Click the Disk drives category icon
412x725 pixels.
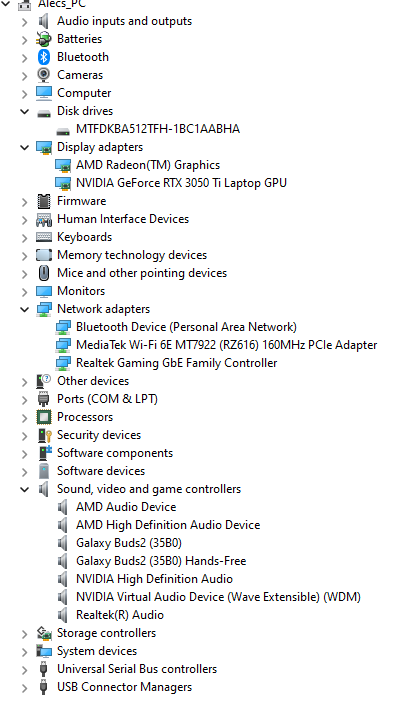pos(43,112)
